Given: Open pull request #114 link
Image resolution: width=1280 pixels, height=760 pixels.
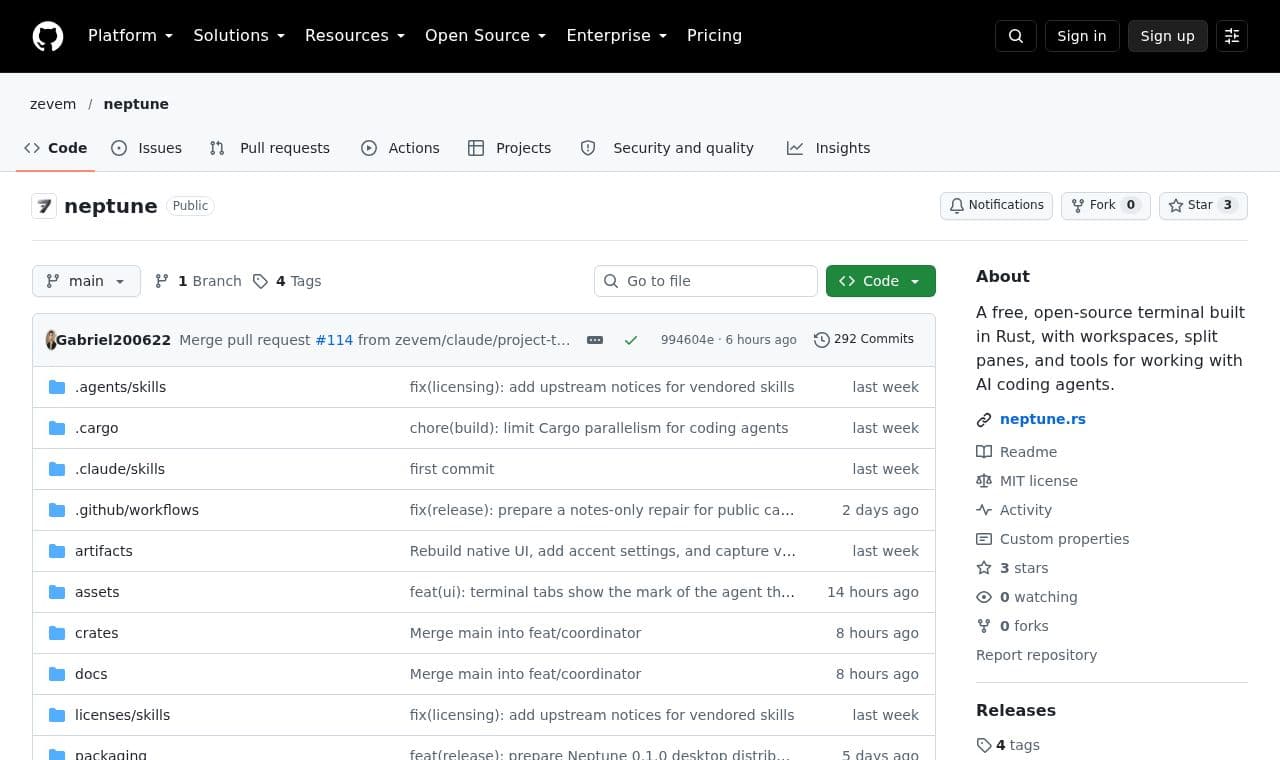Looking at the screenshot, I should (x=334, y=340).
